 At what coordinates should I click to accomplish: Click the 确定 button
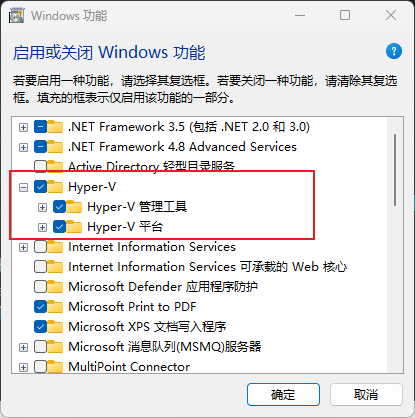tap(283, 395)
